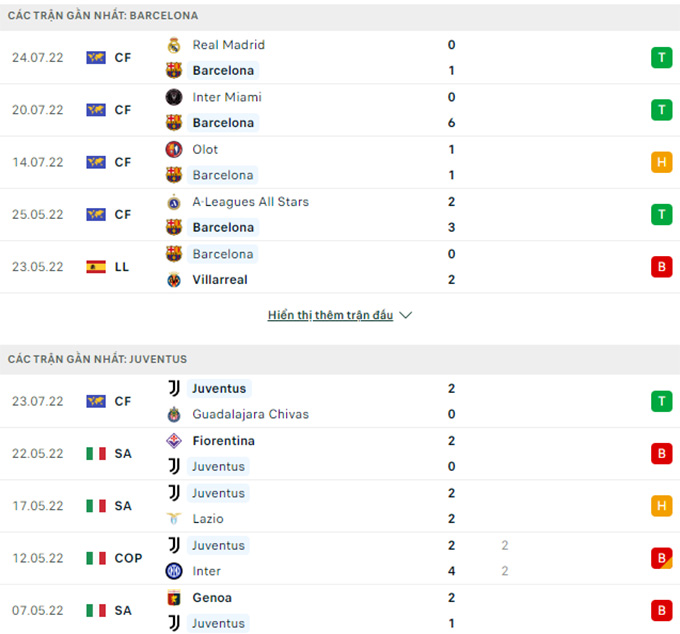The height and width of the screenshot is (634, 680).
Task: Click the Italy flag COP competition
Action: [114, 558]
